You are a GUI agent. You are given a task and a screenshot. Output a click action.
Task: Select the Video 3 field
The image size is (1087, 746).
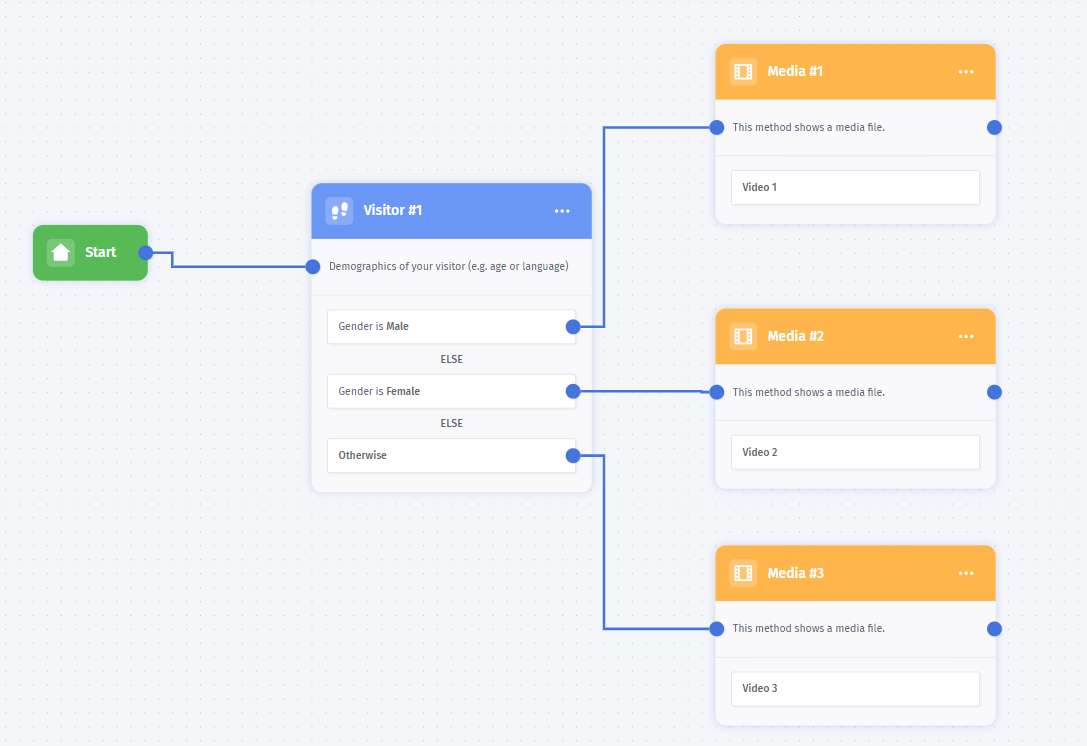[855, 688]
